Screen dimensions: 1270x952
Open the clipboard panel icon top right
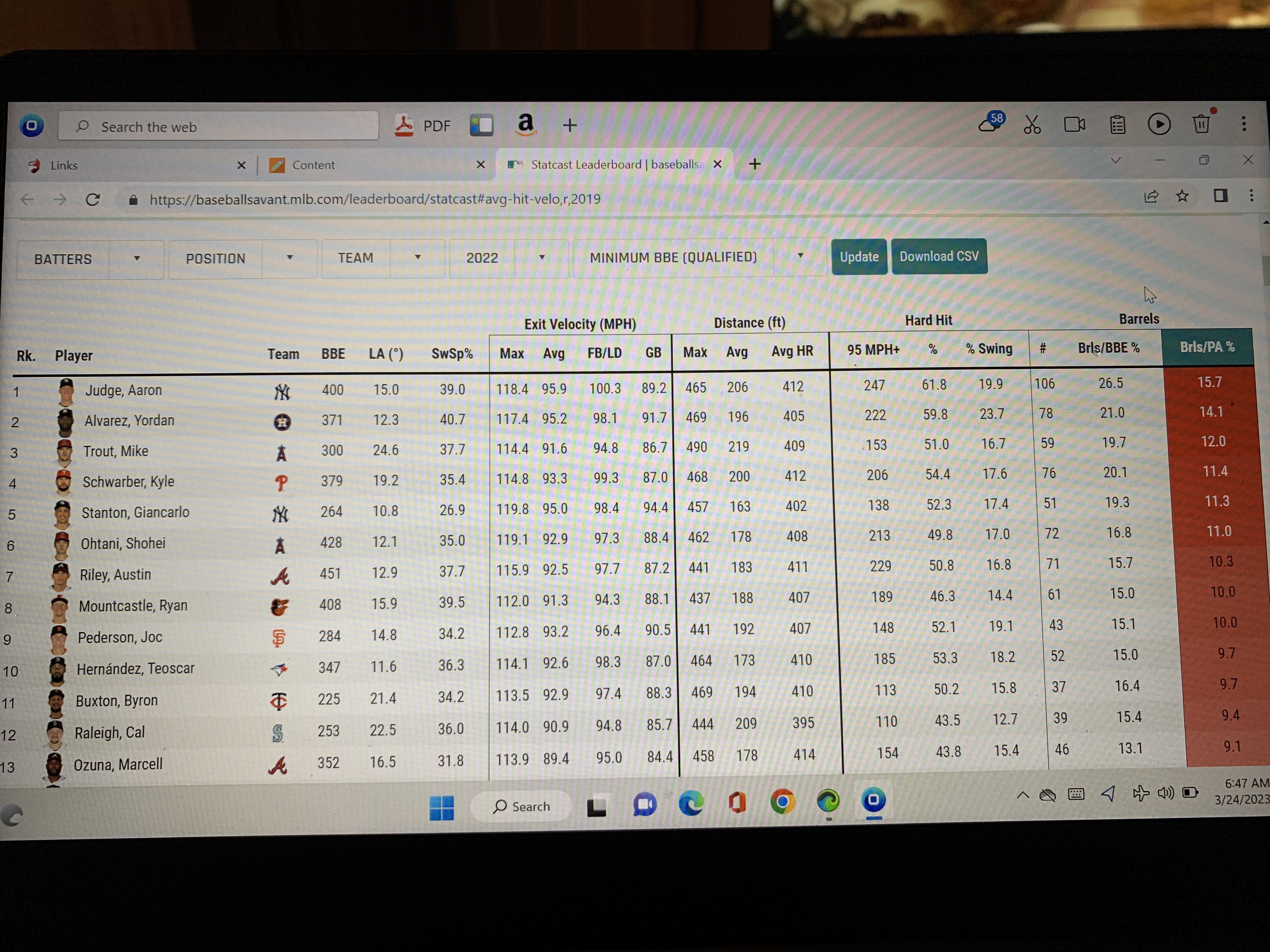(x=1117, y=124)
